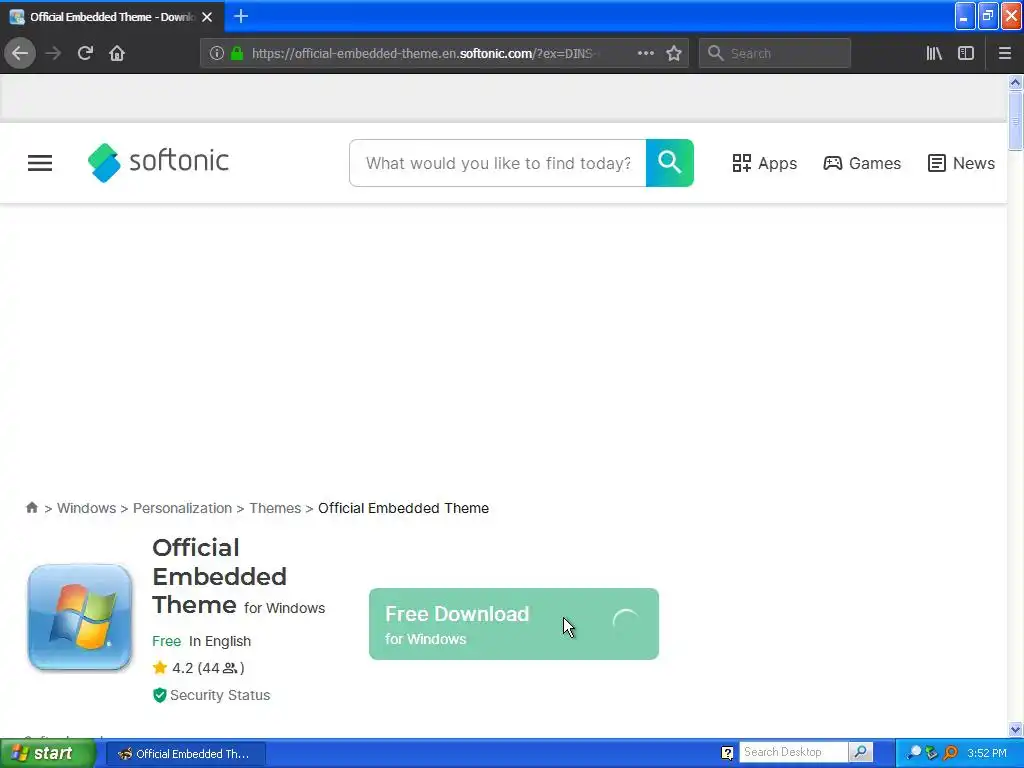
Task: Go to breadcrumb home icon
Action: 31,507
